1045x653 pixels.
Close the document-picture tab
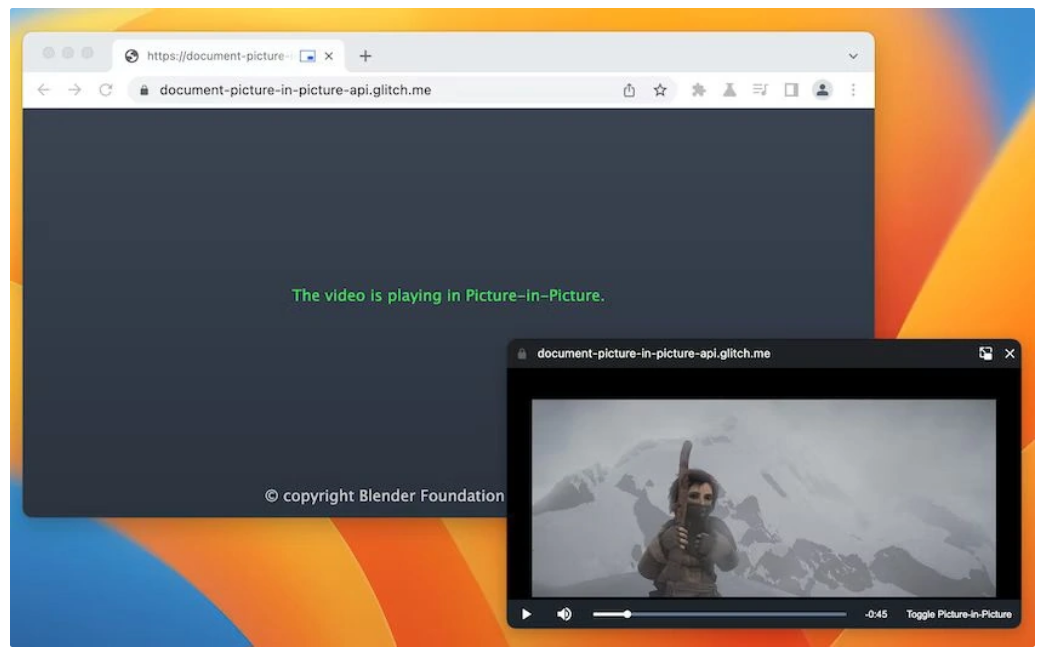[x=329, y=56]
